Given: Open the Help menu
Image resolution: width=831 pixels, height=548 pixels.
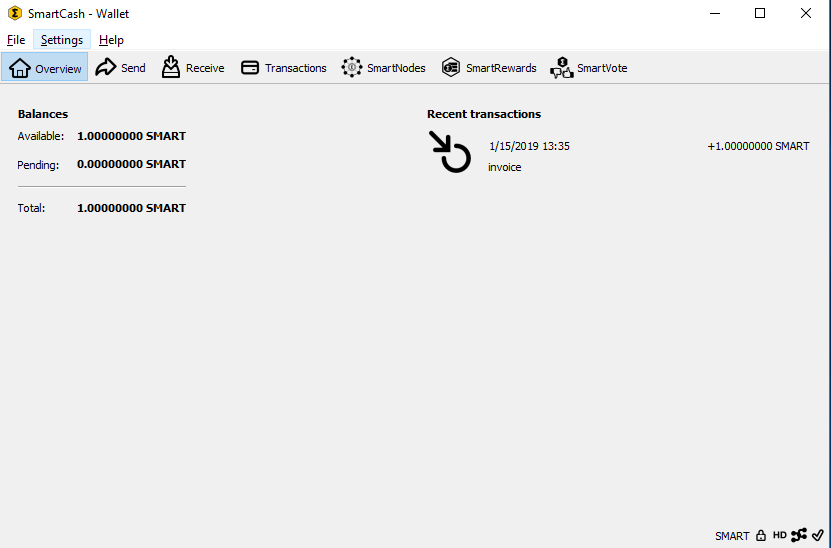Looking at the screenshot, I should (x=111, y=40).
